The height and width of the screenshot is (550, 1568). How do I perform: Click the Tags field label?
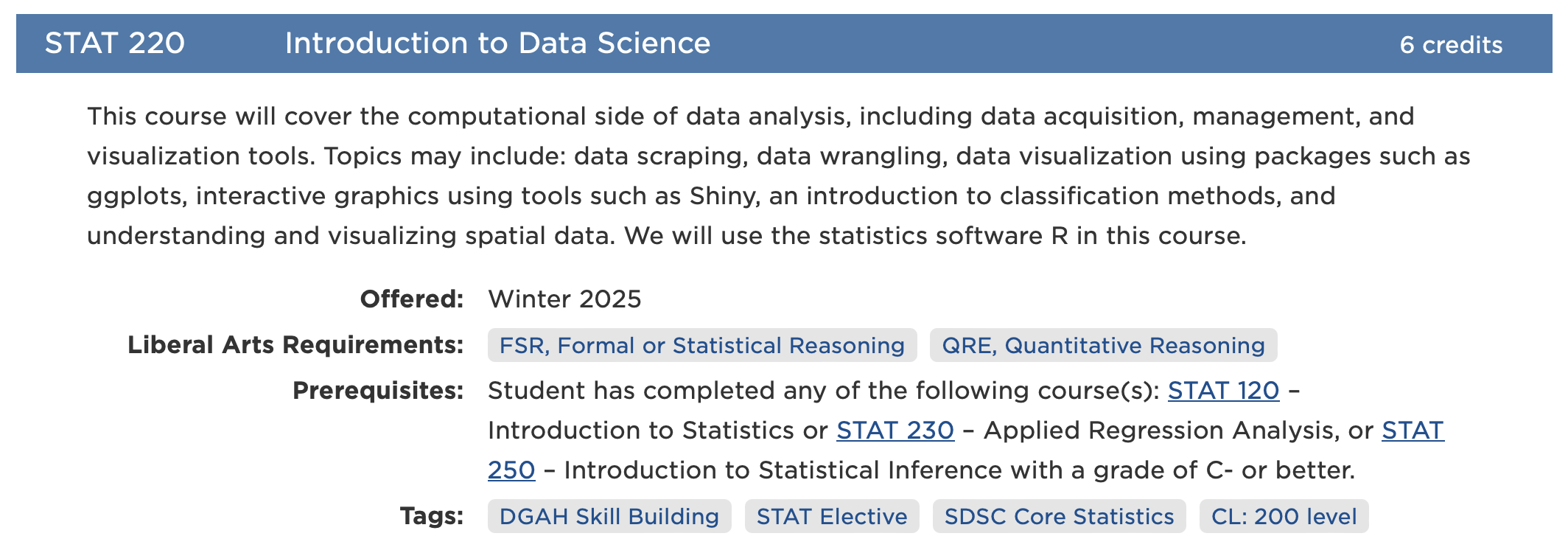tap(431, 516)
